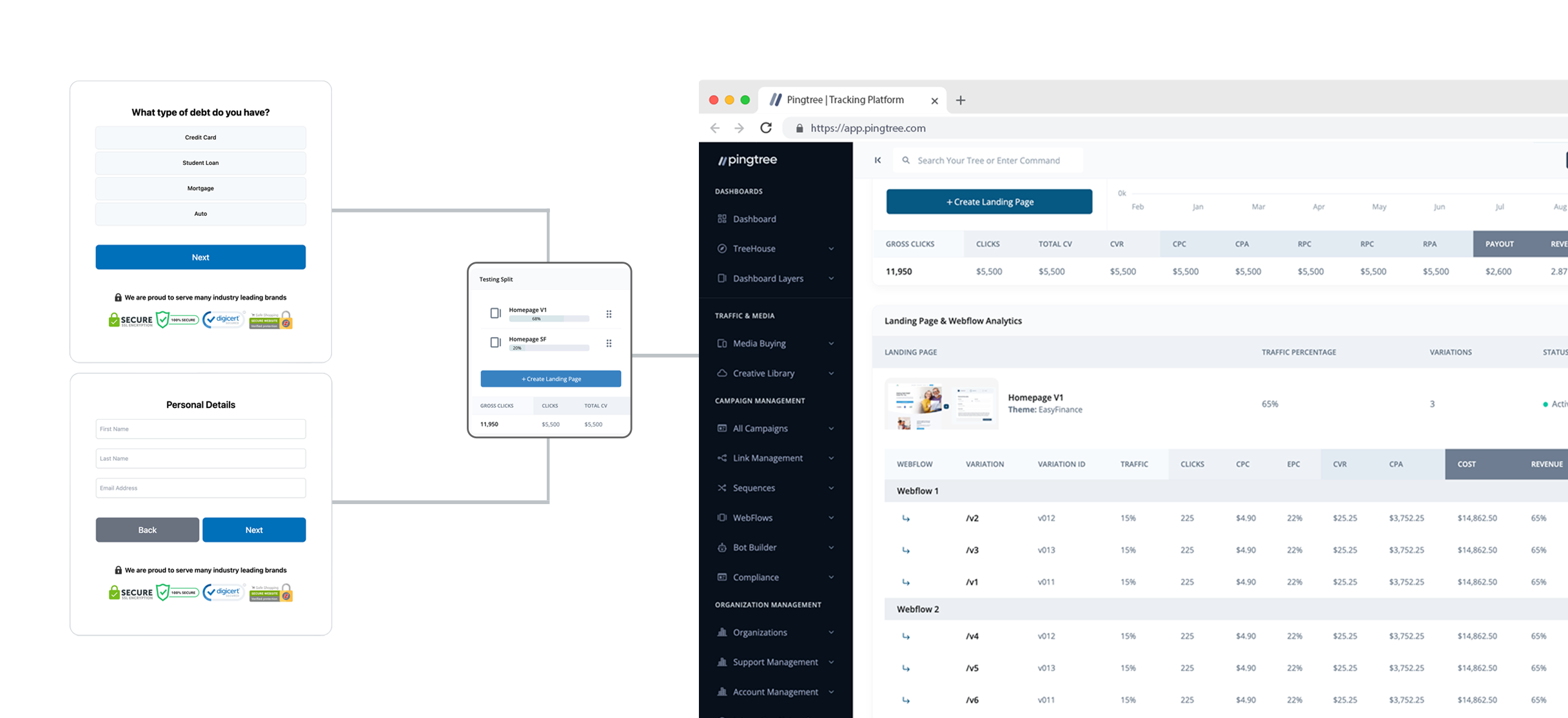Expand the All Campaigns chevron
The height and width of the screenshot is (718, 1568).
pos(831,429)
